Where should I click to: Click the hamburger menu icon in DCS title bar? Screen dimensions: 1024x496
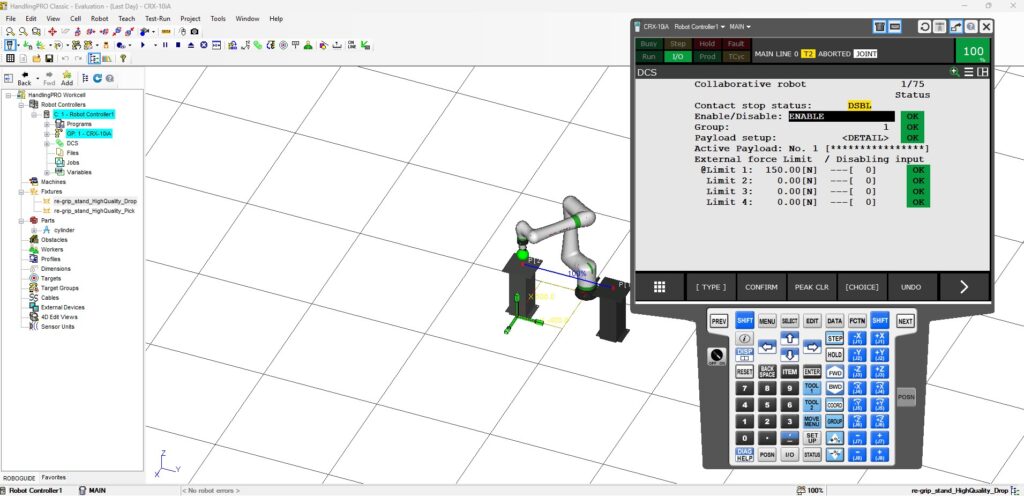click(x=969, y=72)
